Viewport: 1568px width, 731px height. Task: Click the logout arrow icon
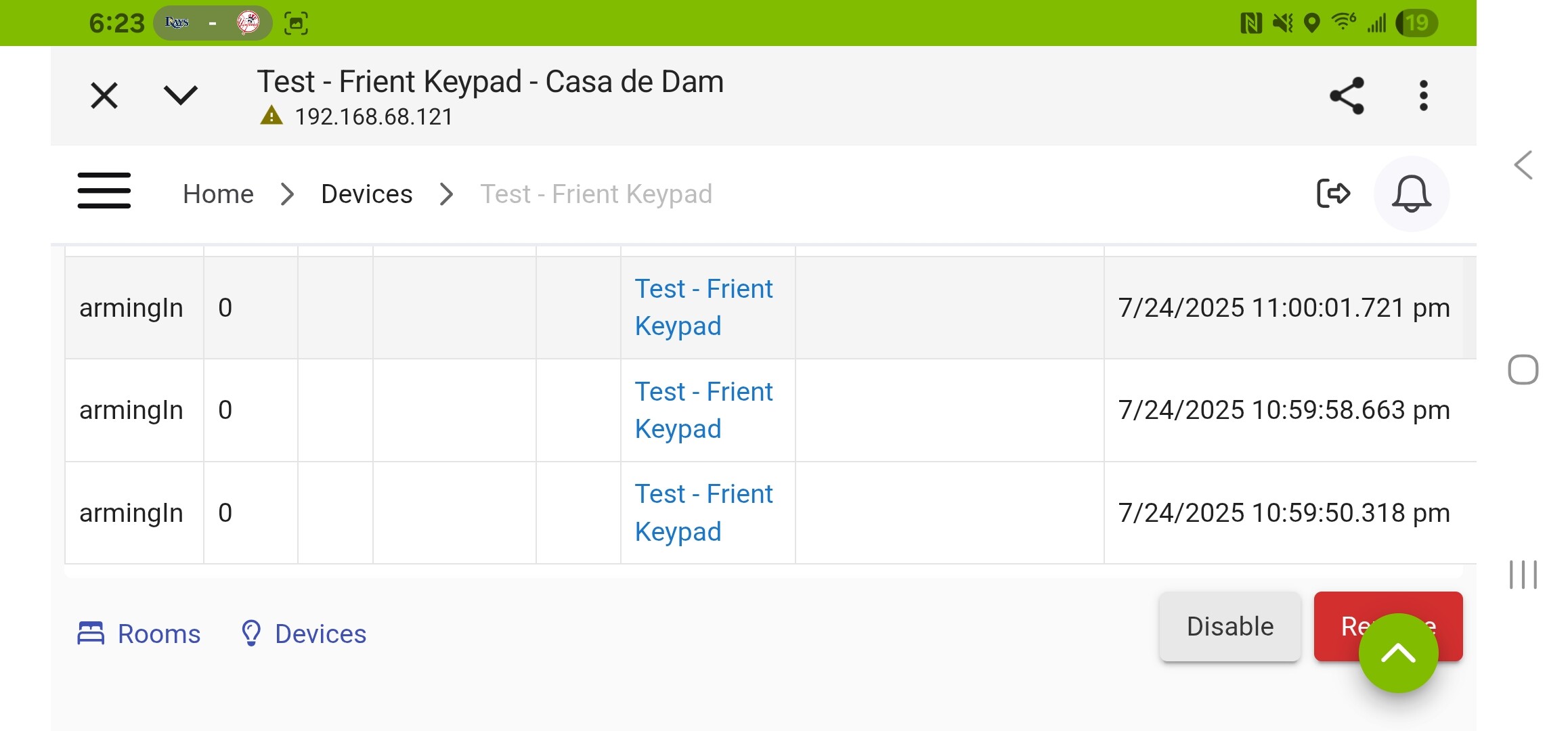(x=1333, y=194)
